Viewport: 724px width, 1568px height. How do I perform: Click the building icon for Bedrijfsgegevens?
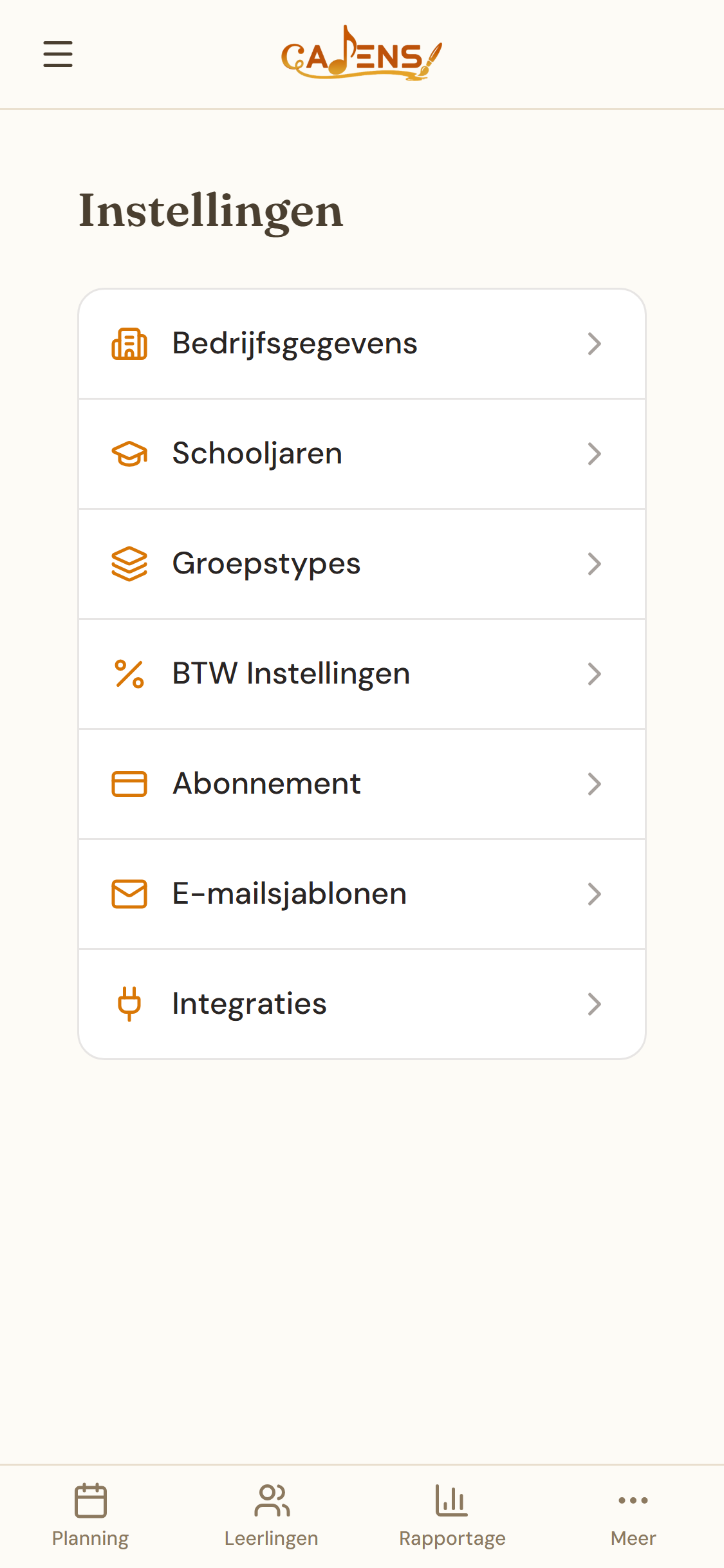click(129, 344)
